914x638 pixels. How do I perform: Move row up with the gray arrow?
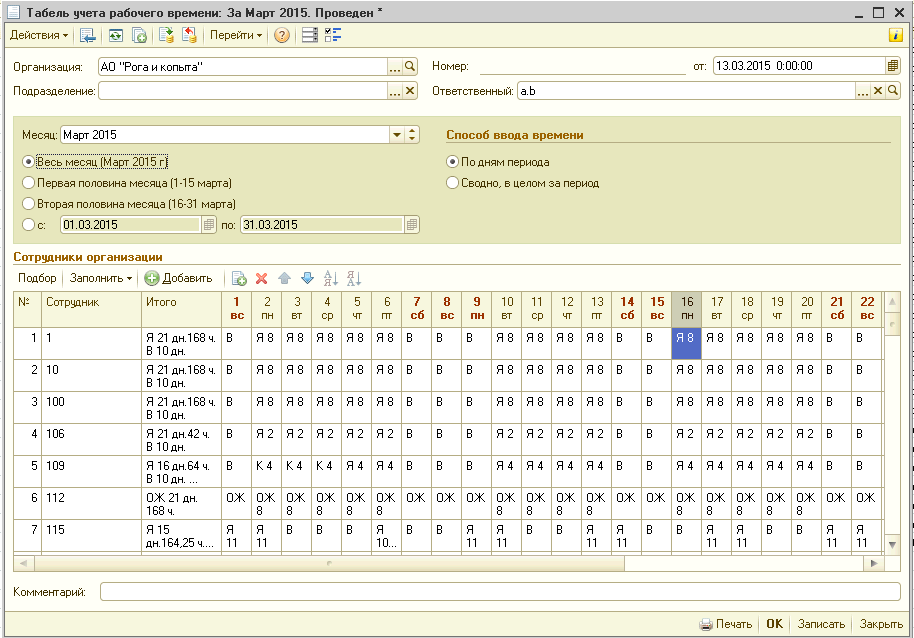point(284,279)
